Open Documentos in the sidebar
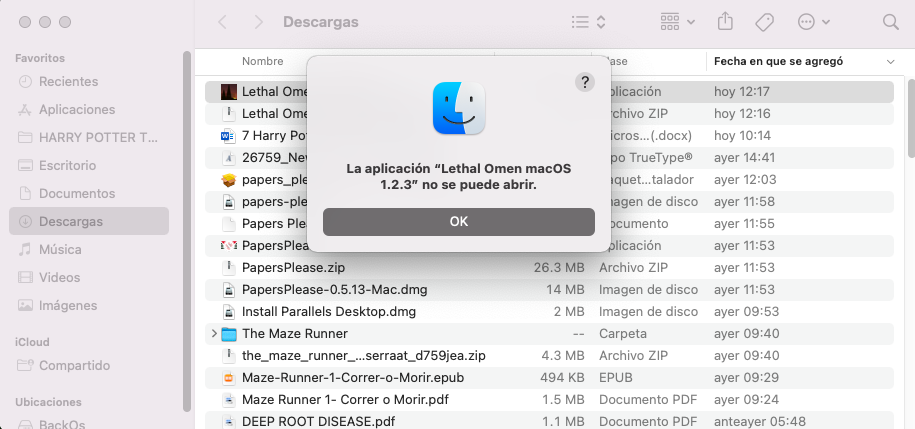The height and width of the screenshot is (429, 915). (89, 194)
